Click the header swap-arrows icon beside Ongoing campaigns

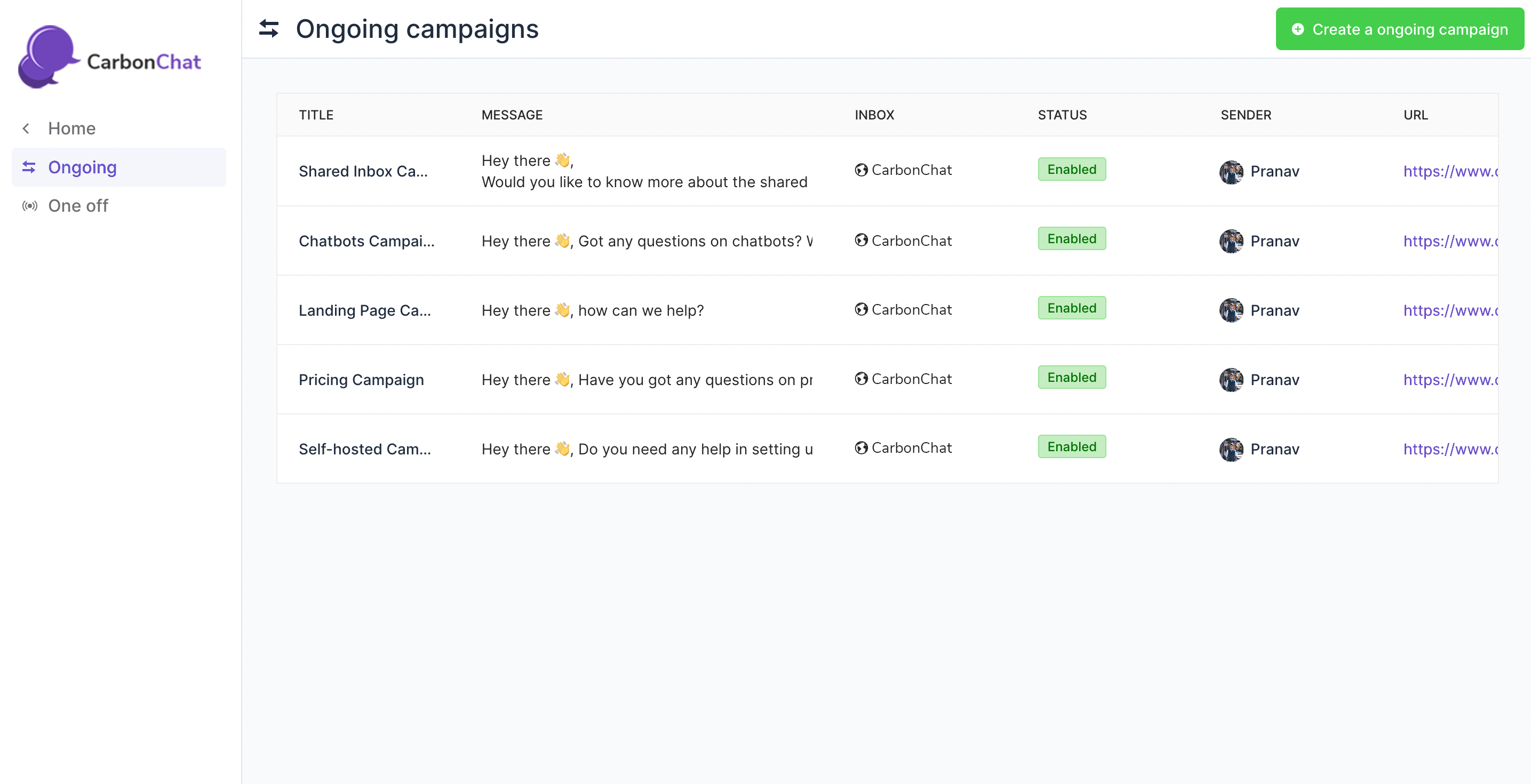[269, 28]
